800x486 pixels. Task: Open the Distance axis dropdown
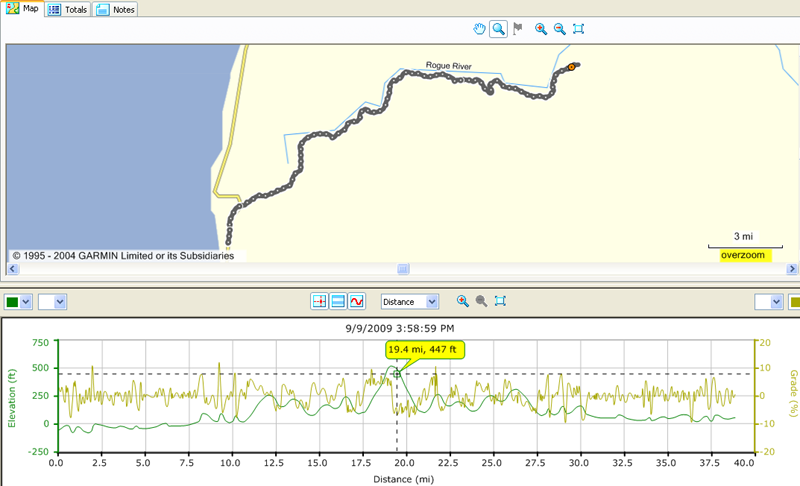[410, 302]
